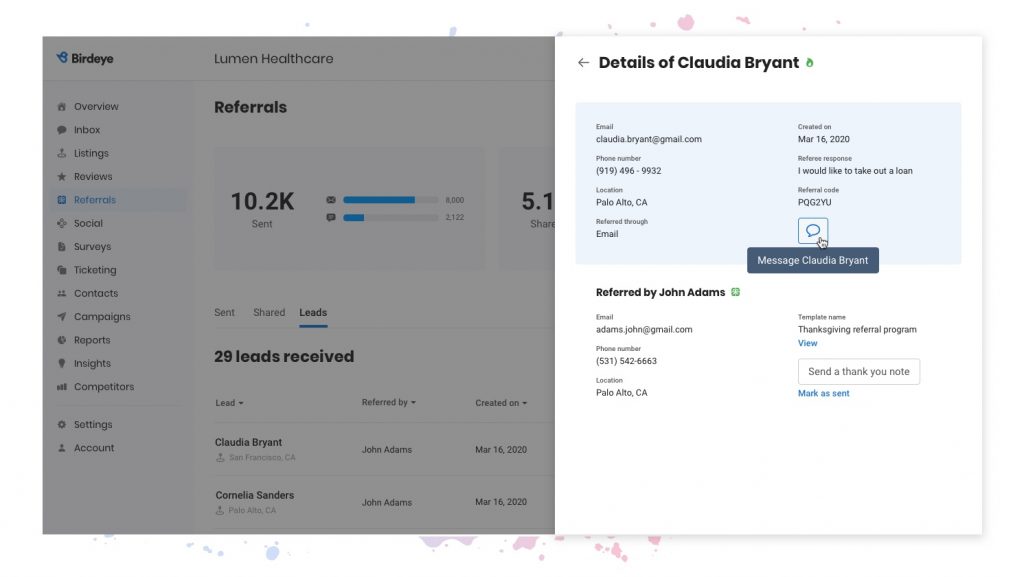The width and height of the screenshot is (1024, 577).
Task: Click the Competitors bar chart icon
Action: [x=61, y=387]
